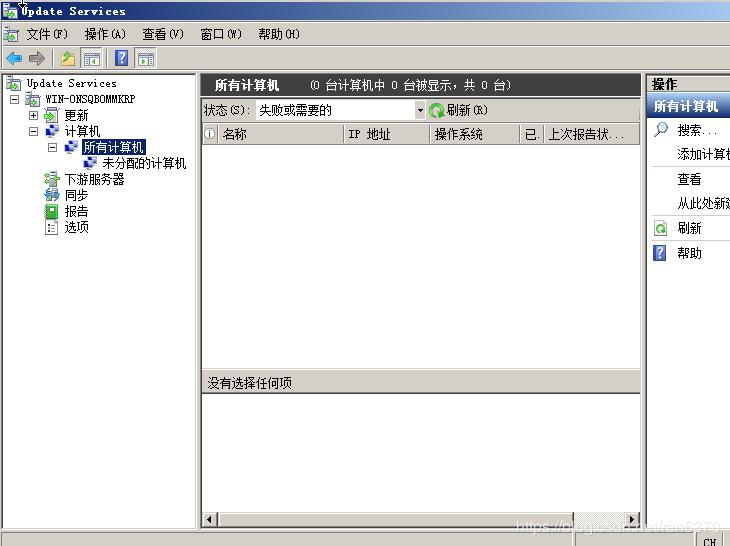Click the 刷新(R) button

458,110
